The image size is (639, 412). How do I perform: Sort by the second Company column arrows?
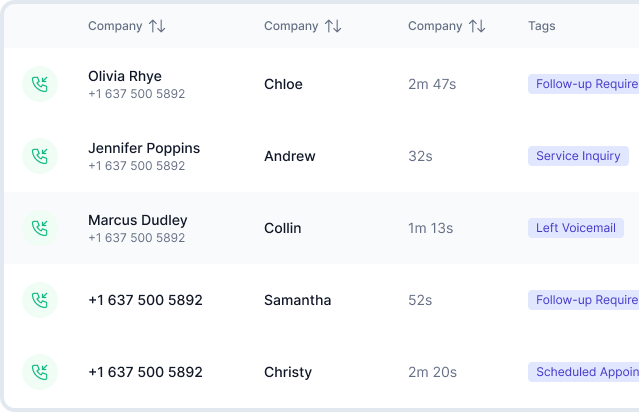point(333,26)
